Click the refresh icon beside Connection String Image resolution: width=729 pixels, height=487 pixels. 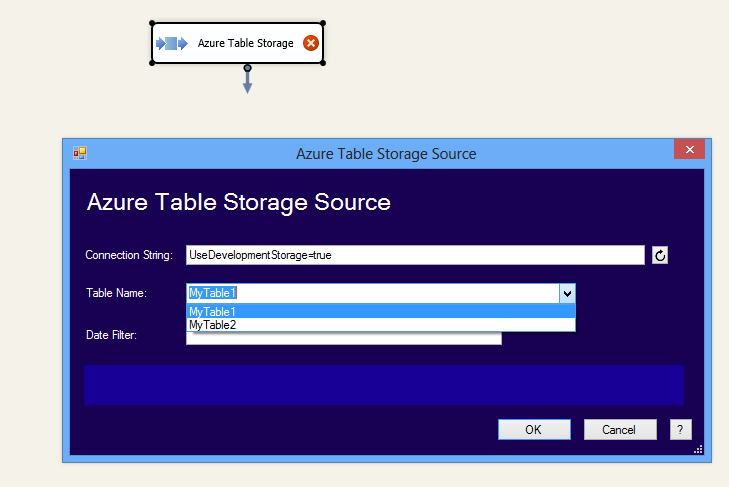click(x=660, y=255)
